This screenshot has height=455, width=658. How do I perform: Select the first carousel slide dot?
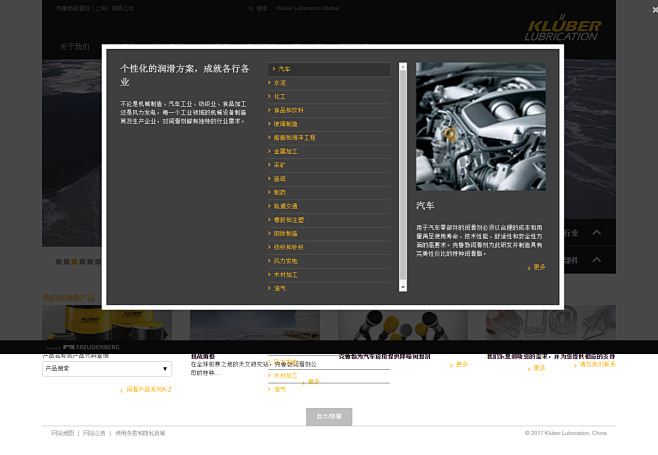pos(59,262)
